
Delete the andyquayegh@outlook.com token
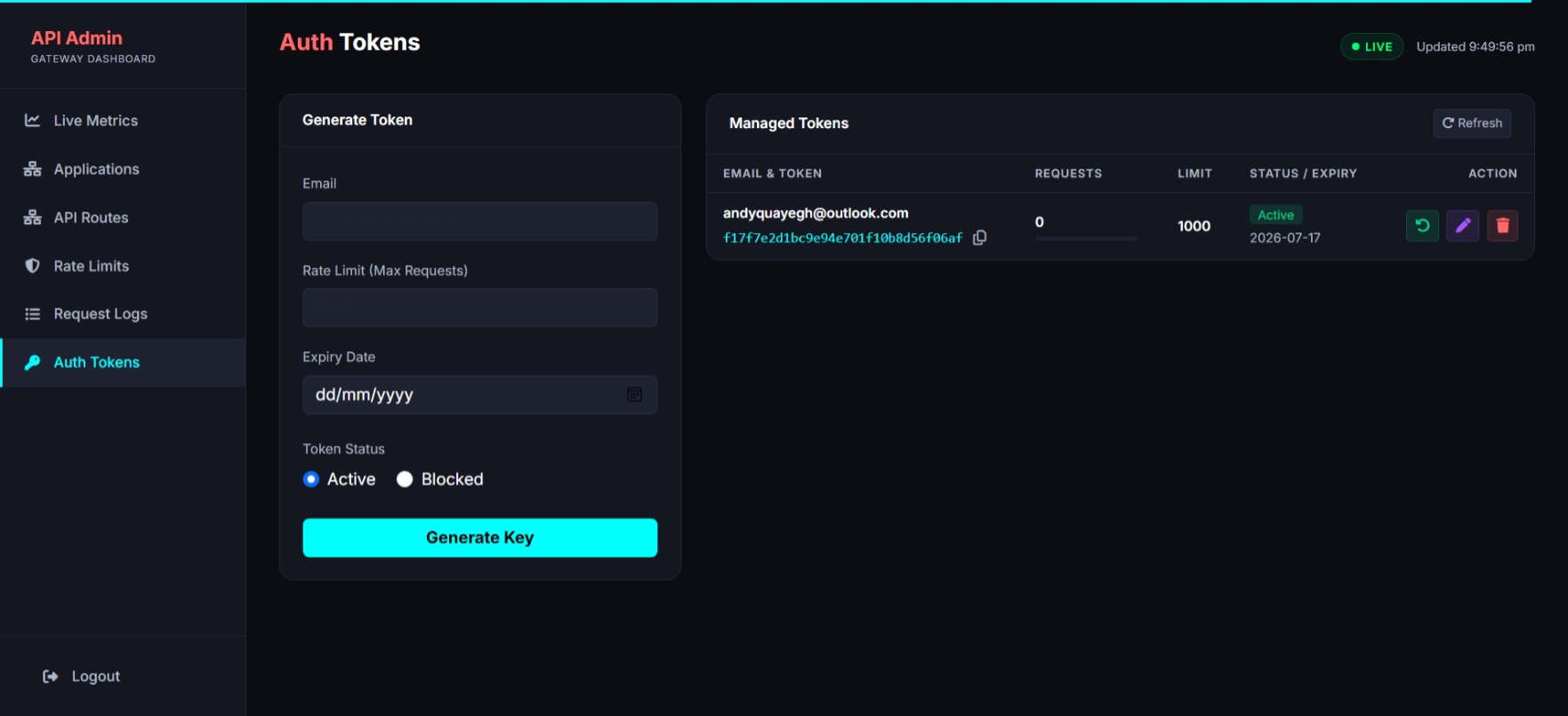point(1503,226)
